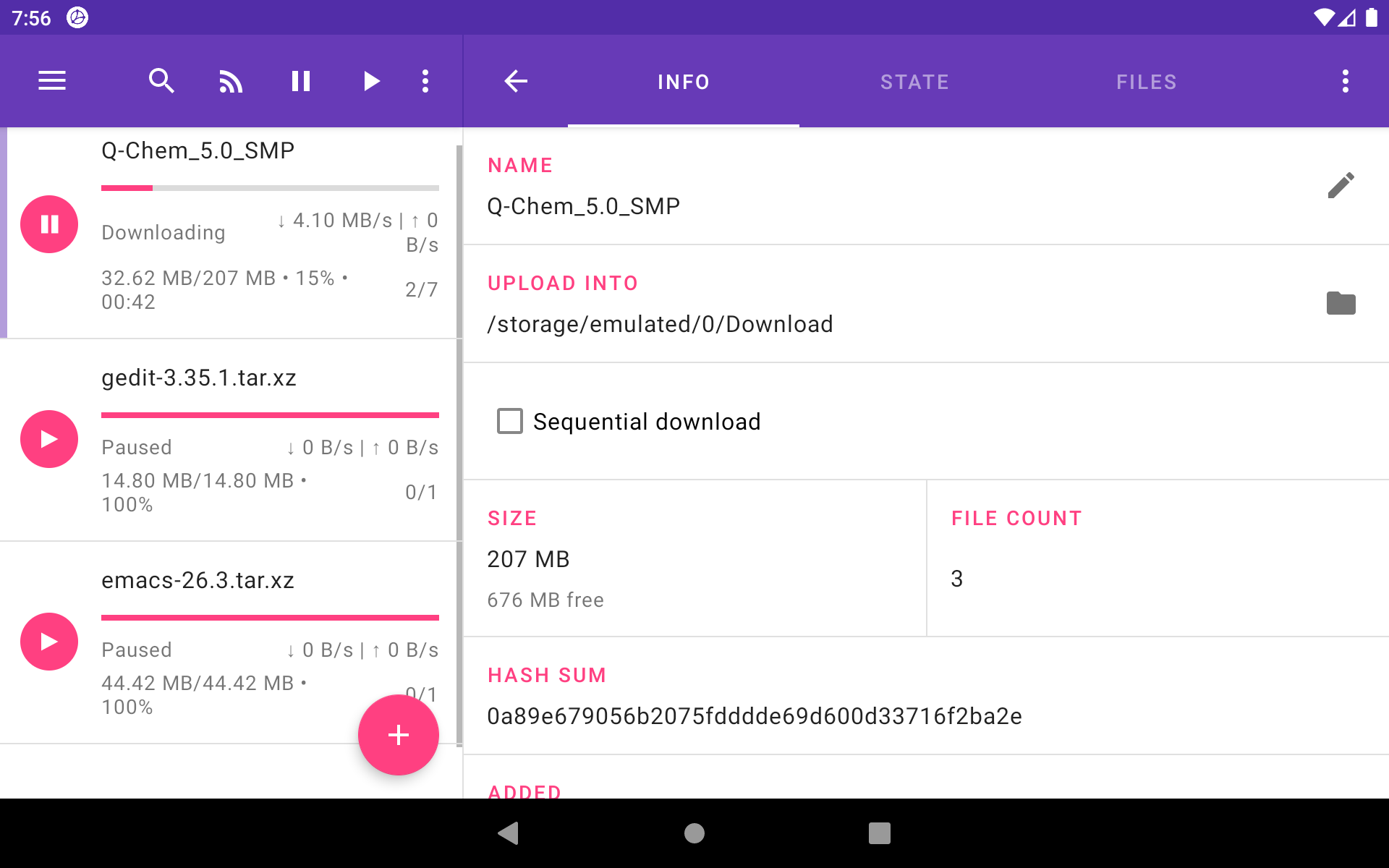Pause all torrents from toolbar

pyautogui.click(x=301, y=81)
